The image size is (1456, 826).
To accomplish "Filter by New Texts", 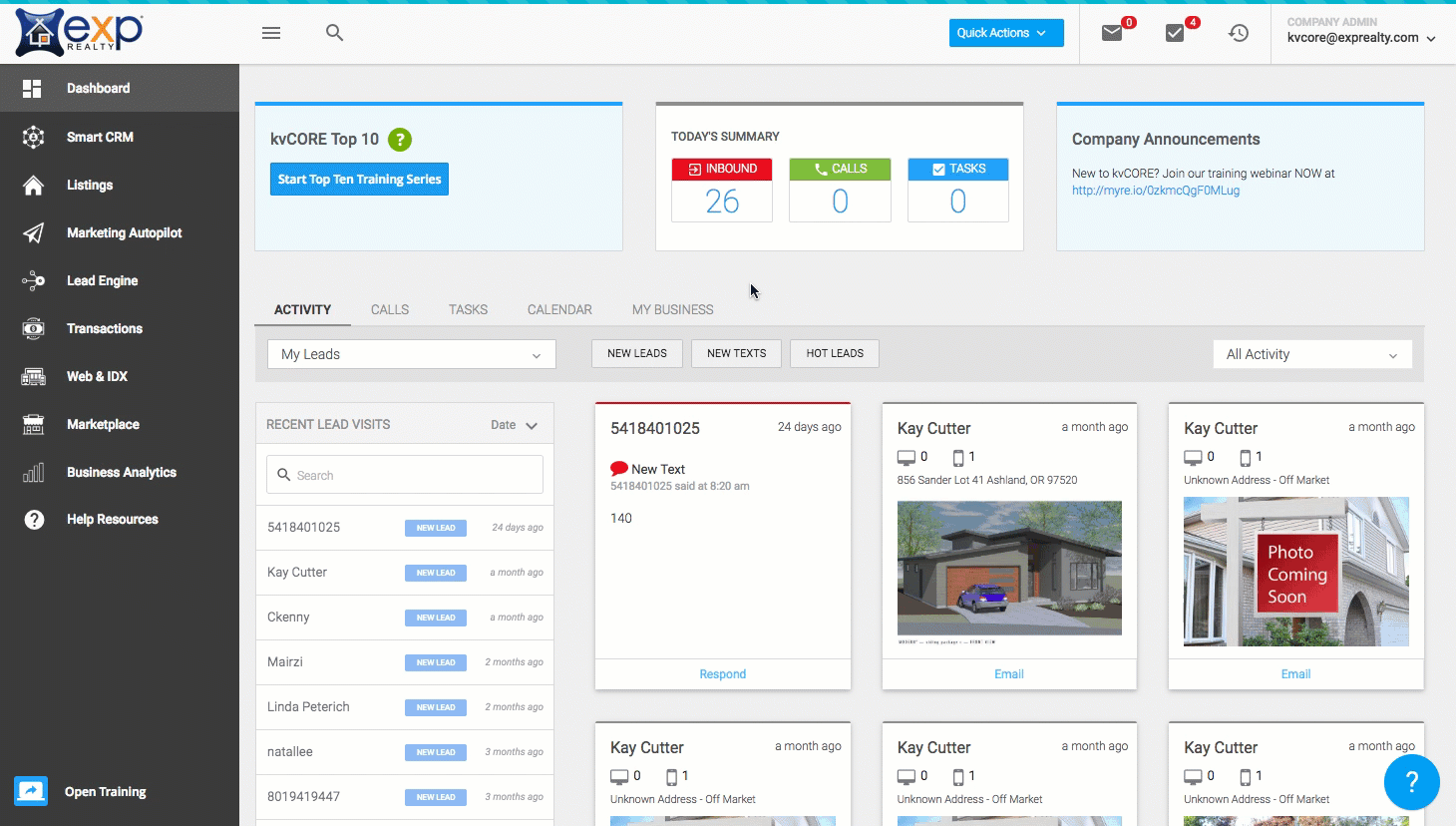I will pyautogui.click(x=737, y=353).
